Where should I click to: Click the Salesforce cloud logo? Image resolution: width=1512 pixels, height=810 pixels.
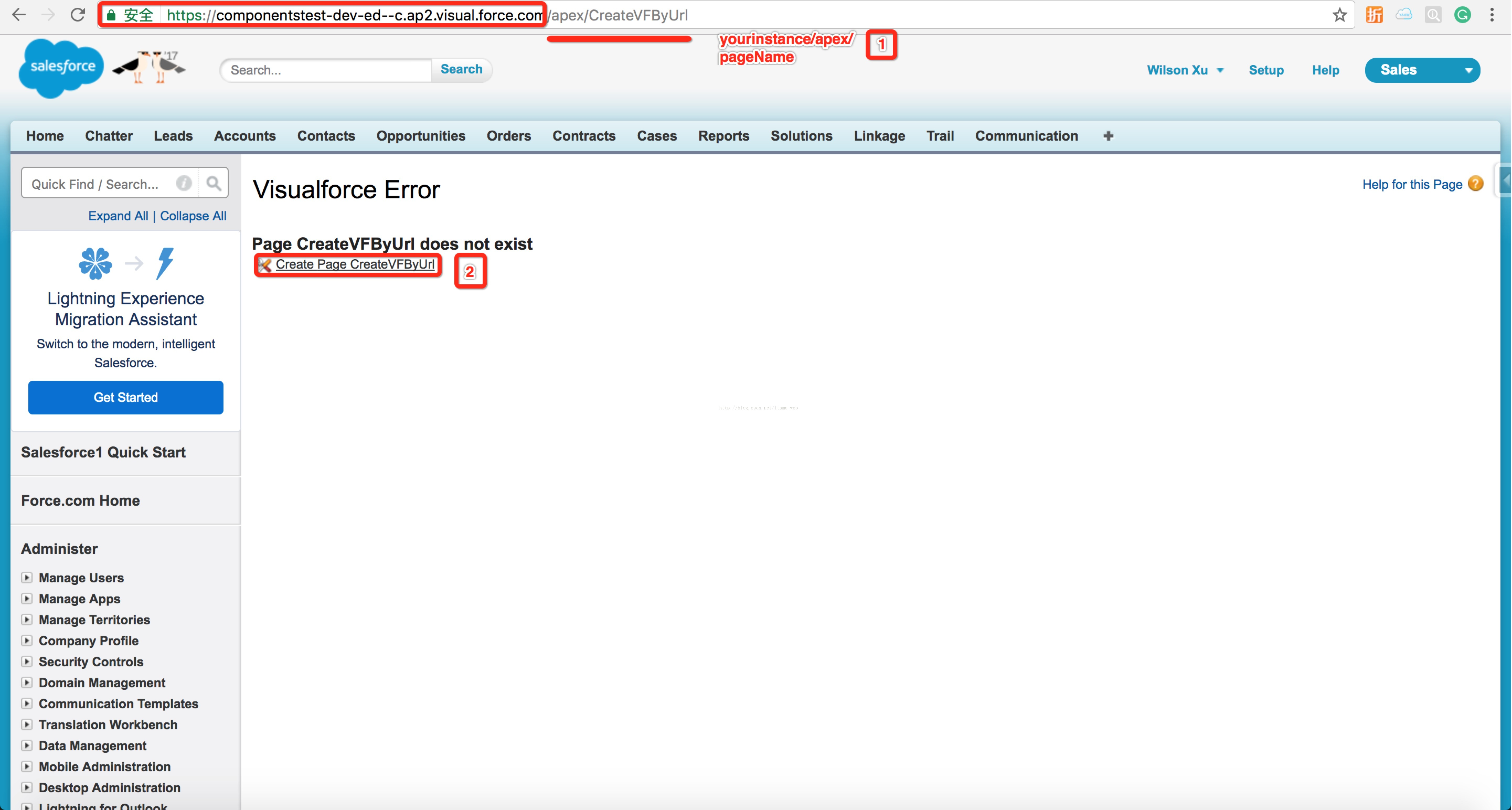pos(61,67)
